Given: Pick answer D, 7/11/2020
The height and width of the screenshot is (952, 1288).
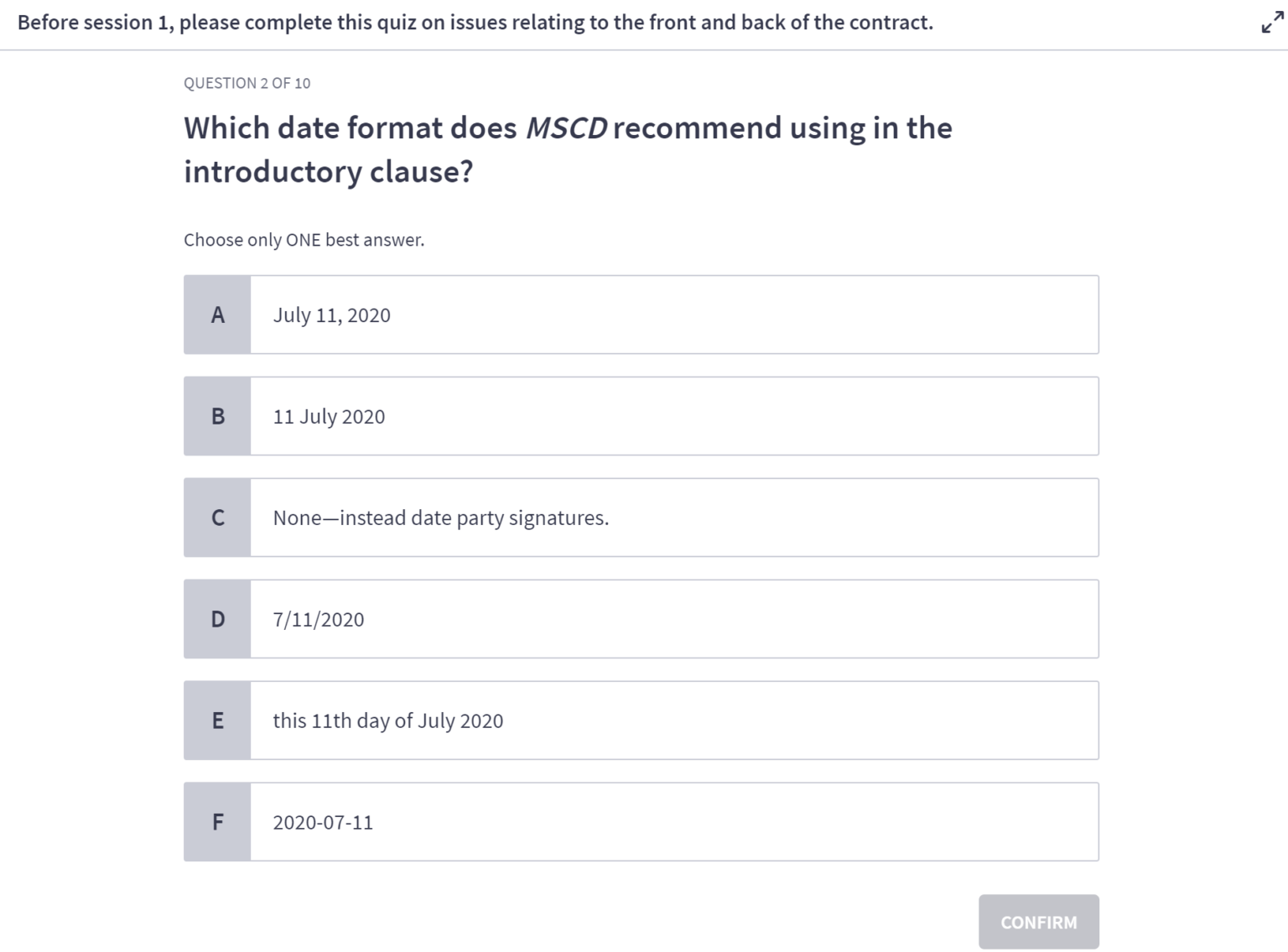Looking at the screenshot, I should (x=671, y=619).
